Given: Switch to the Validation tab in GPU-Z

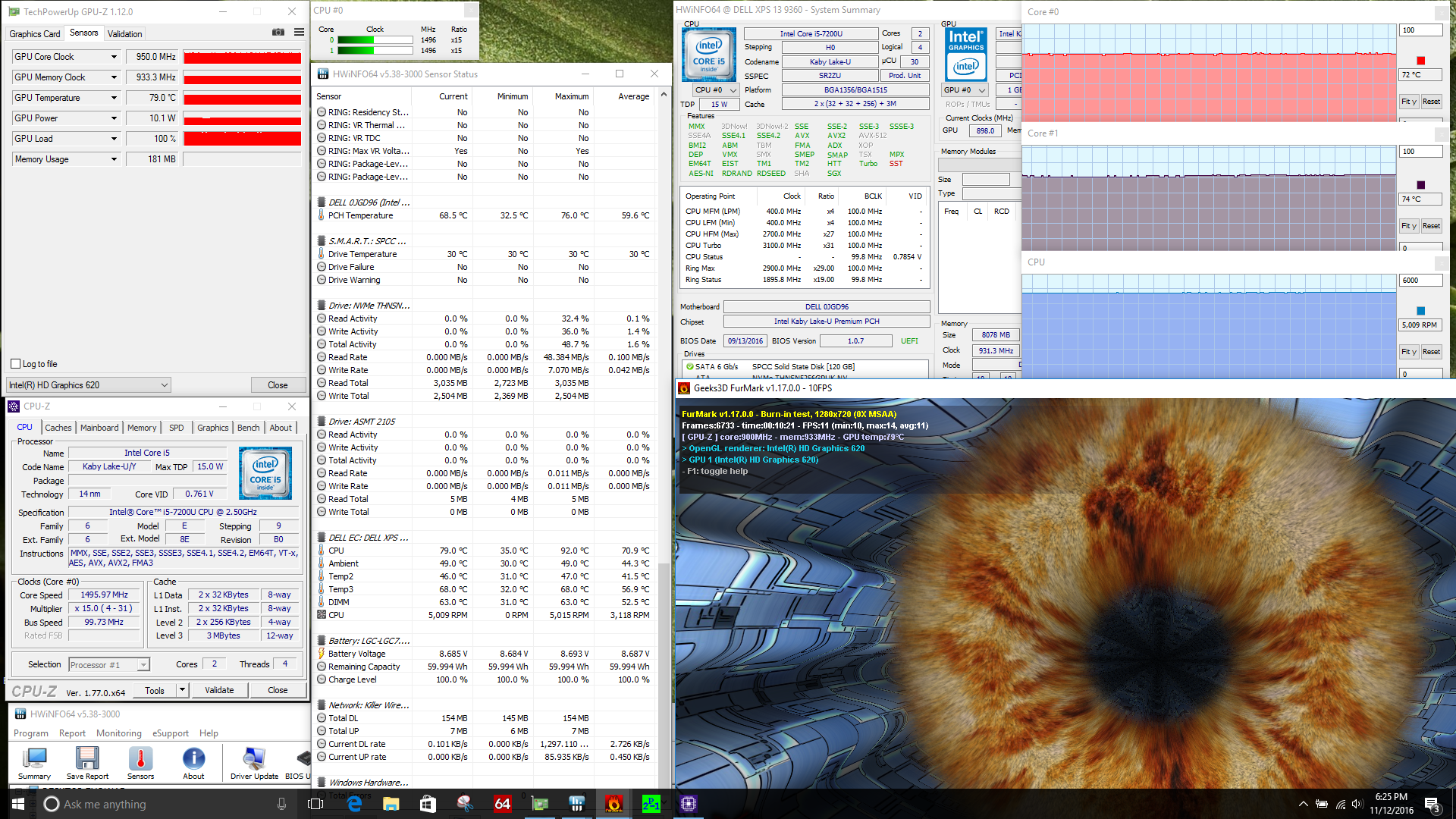Looking at the screenshot, I should coord(124,34).
